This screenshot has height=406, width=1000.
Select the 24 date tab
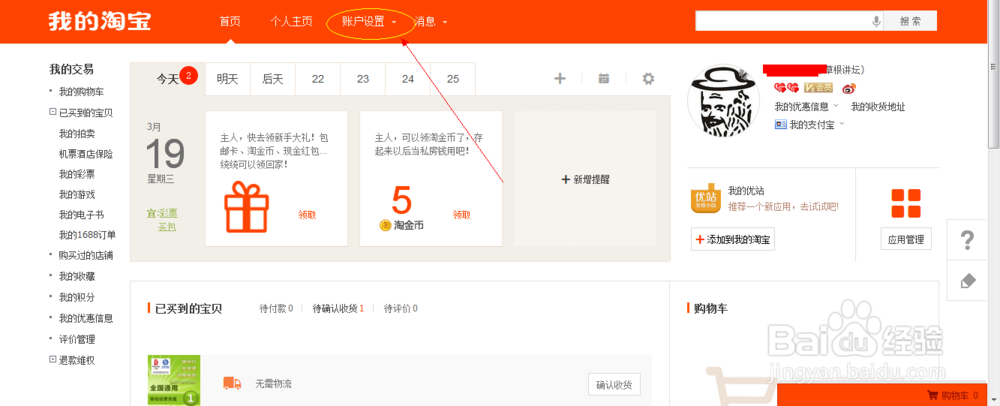point(408,79)
